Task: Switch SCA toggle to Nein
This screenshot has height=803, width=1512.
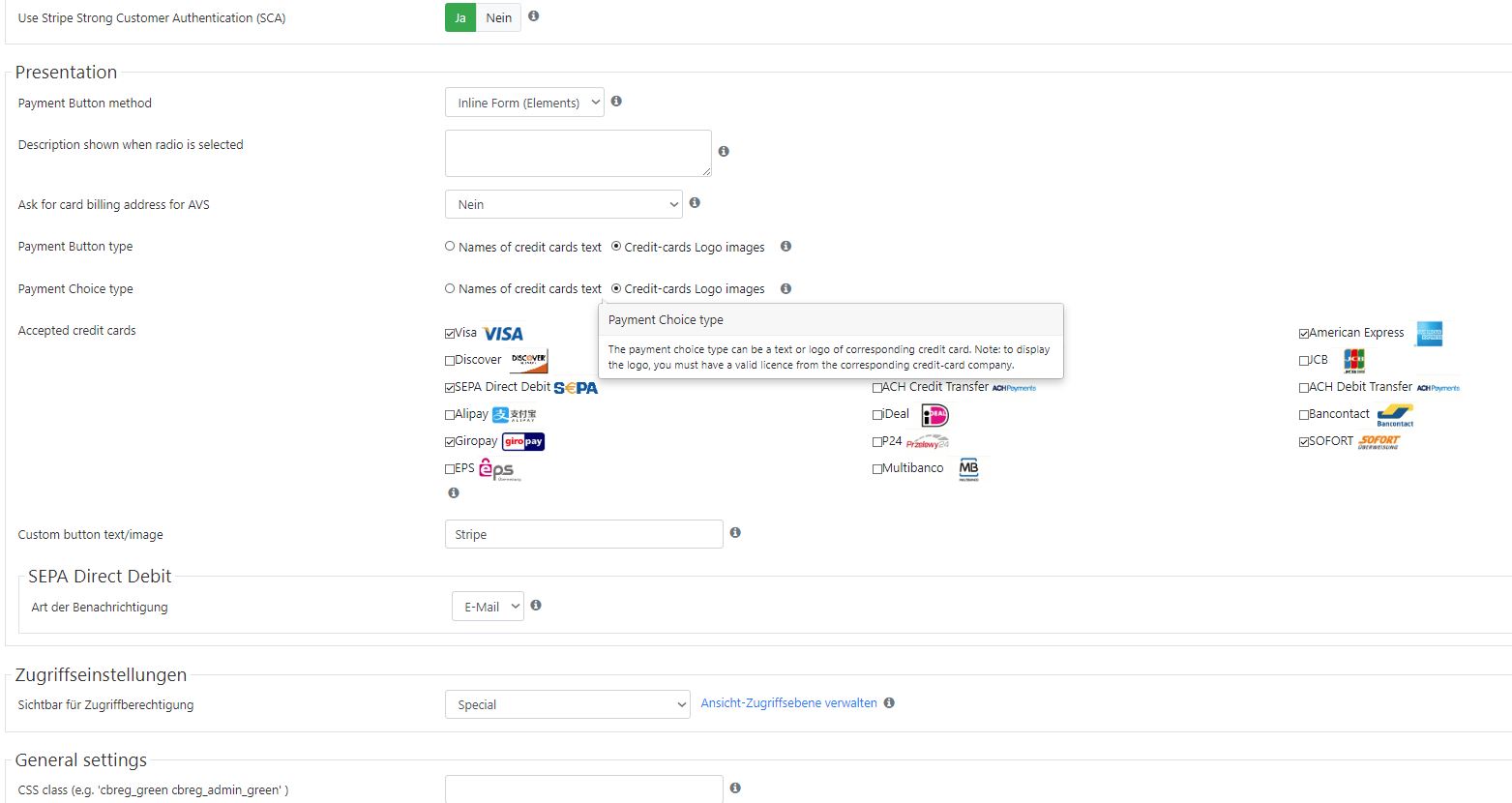Action: (499, 17)
